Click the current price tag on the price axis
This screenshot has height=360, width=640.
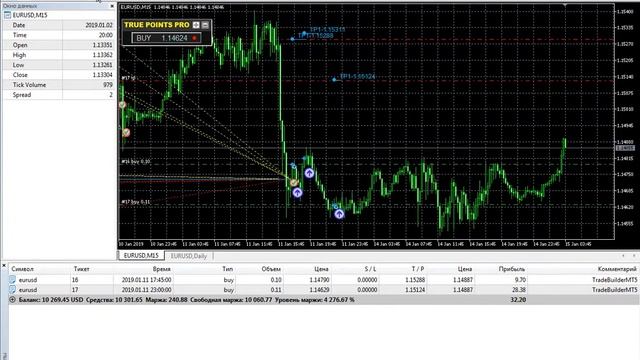[625, 148]
